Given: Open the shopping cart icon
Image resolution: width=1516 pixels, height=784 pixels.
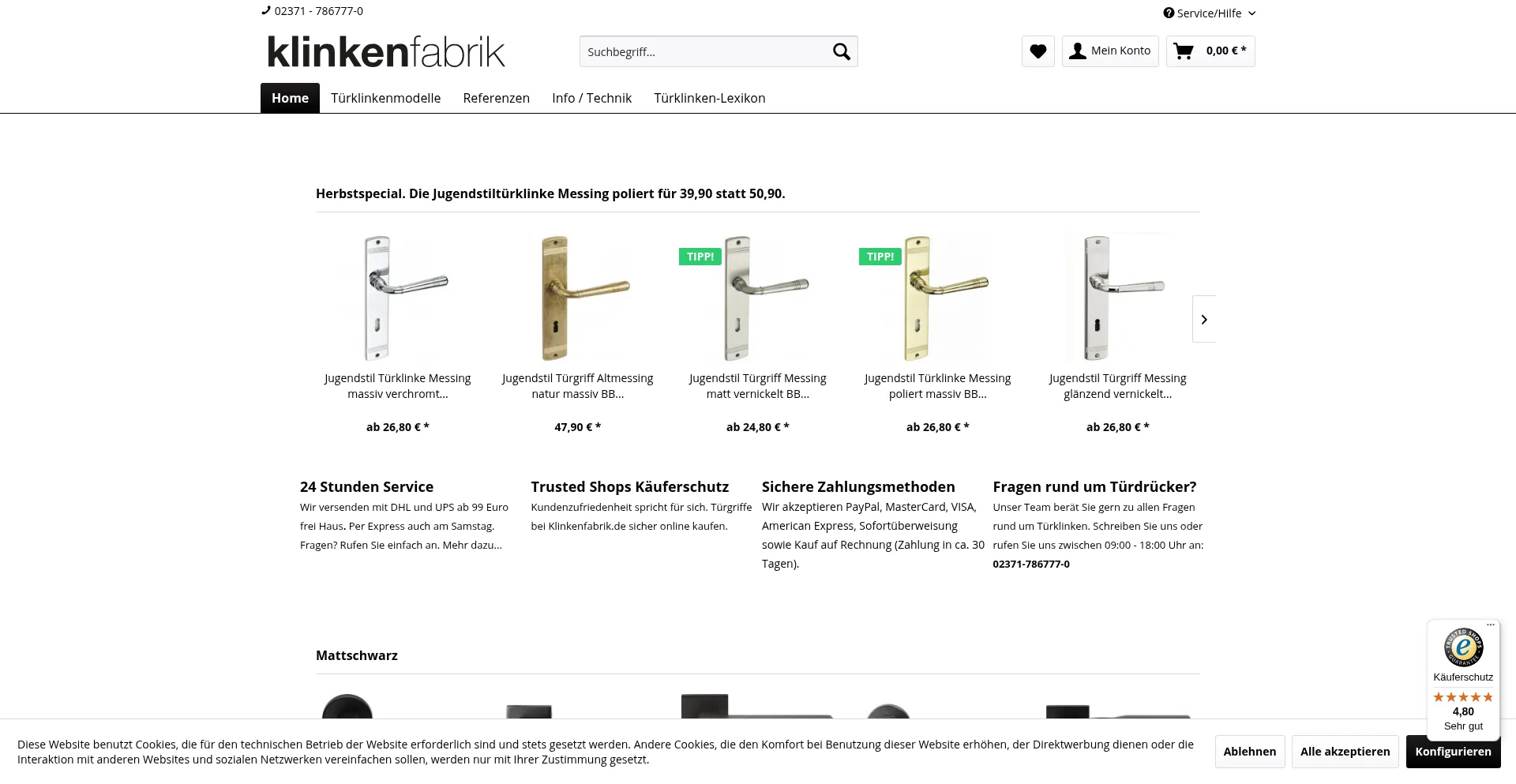Looking at the screenshot, I should tap(1183, 51).
